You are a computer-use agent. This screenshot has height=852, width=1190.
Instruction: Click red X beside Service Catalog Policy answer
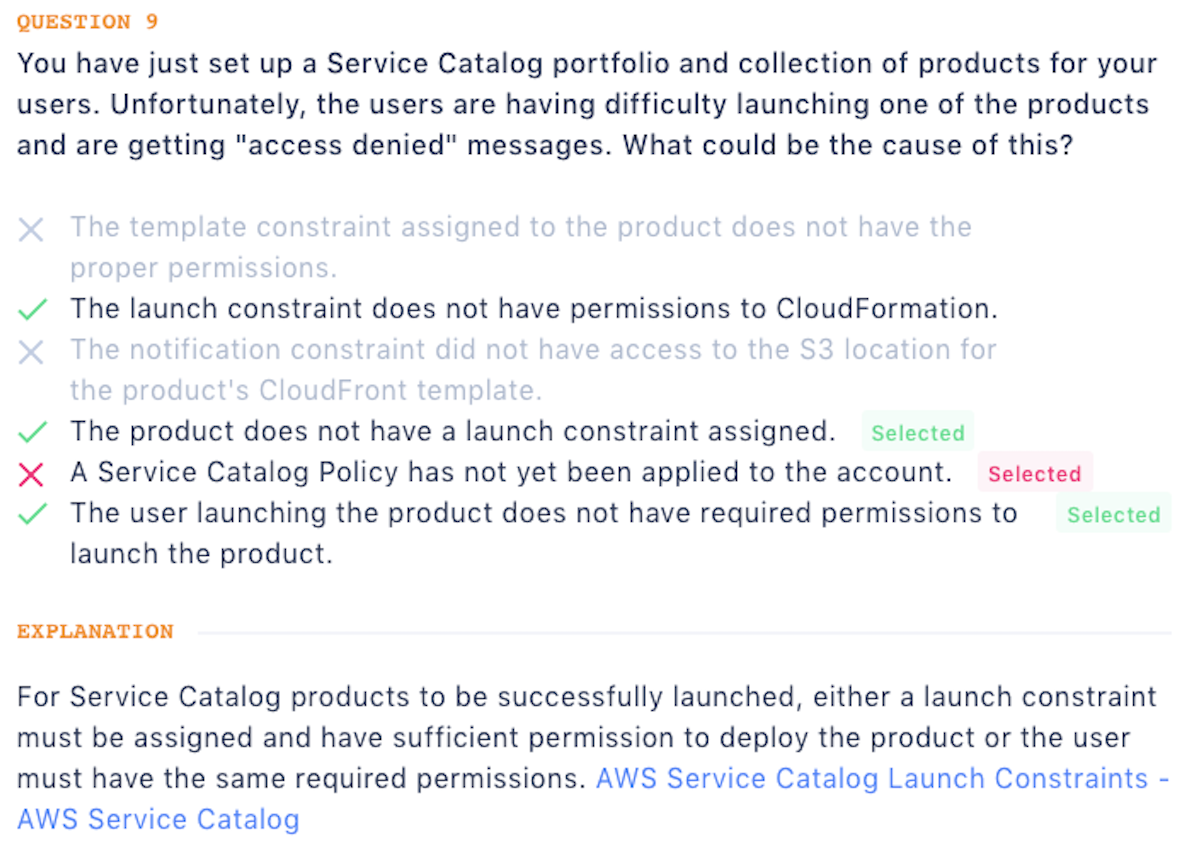(x=31, y=474)
